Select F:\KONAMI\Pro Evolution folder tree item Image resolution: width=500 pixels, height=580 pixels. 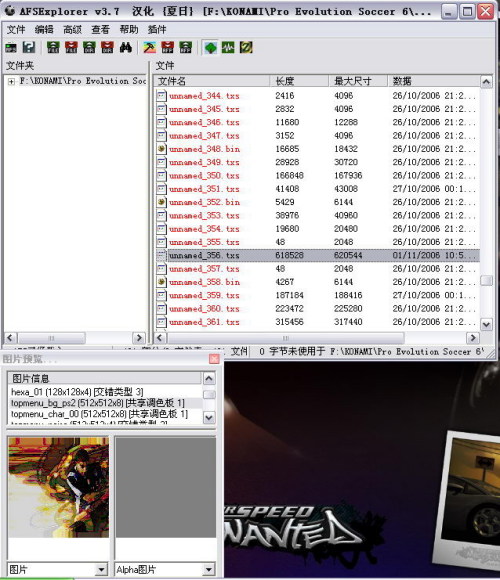coord(82,81)
